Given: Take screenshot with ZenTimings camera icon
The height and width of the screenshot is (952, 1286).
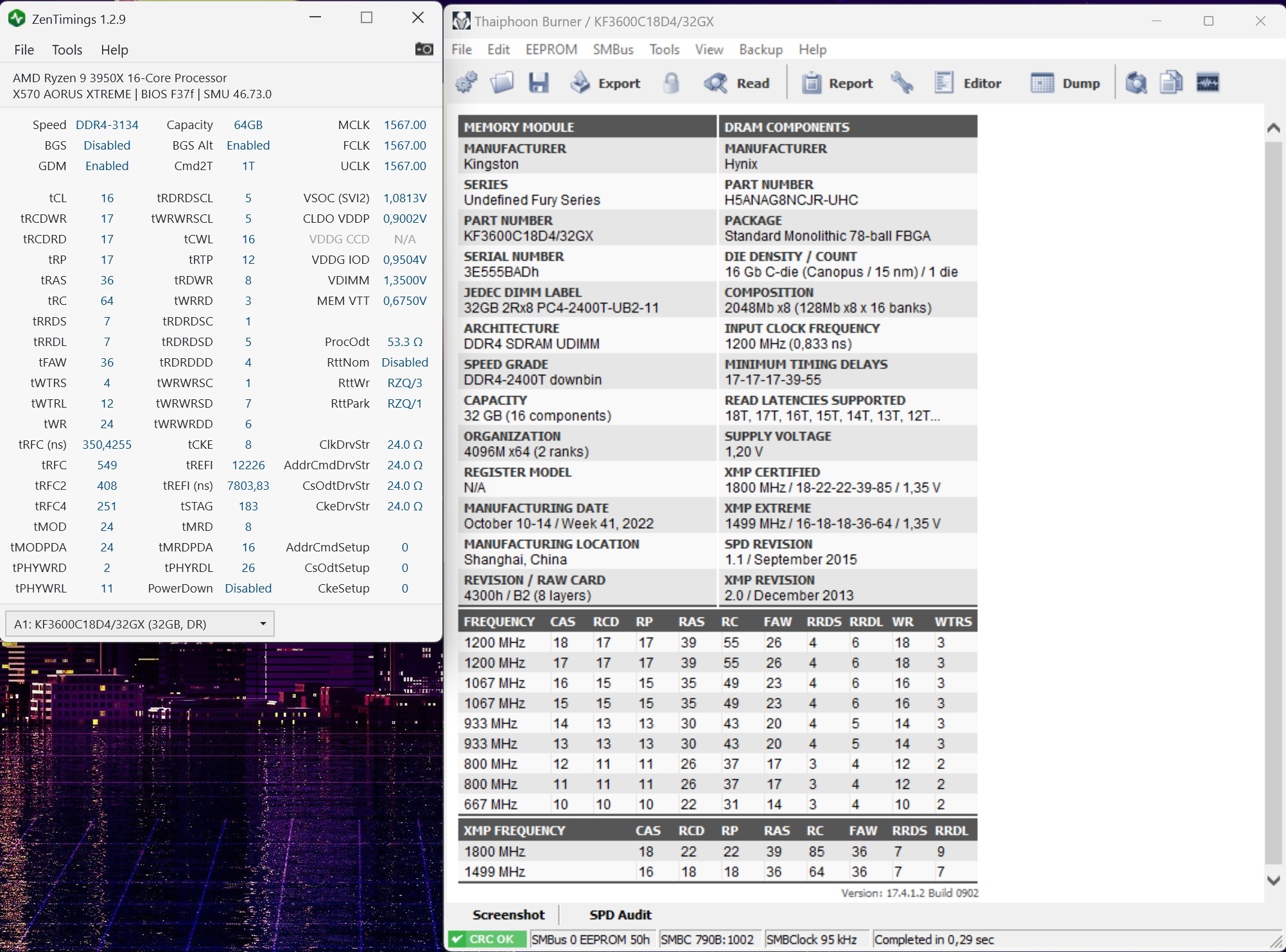Looking at the screenshot, I should pos(424,49).
